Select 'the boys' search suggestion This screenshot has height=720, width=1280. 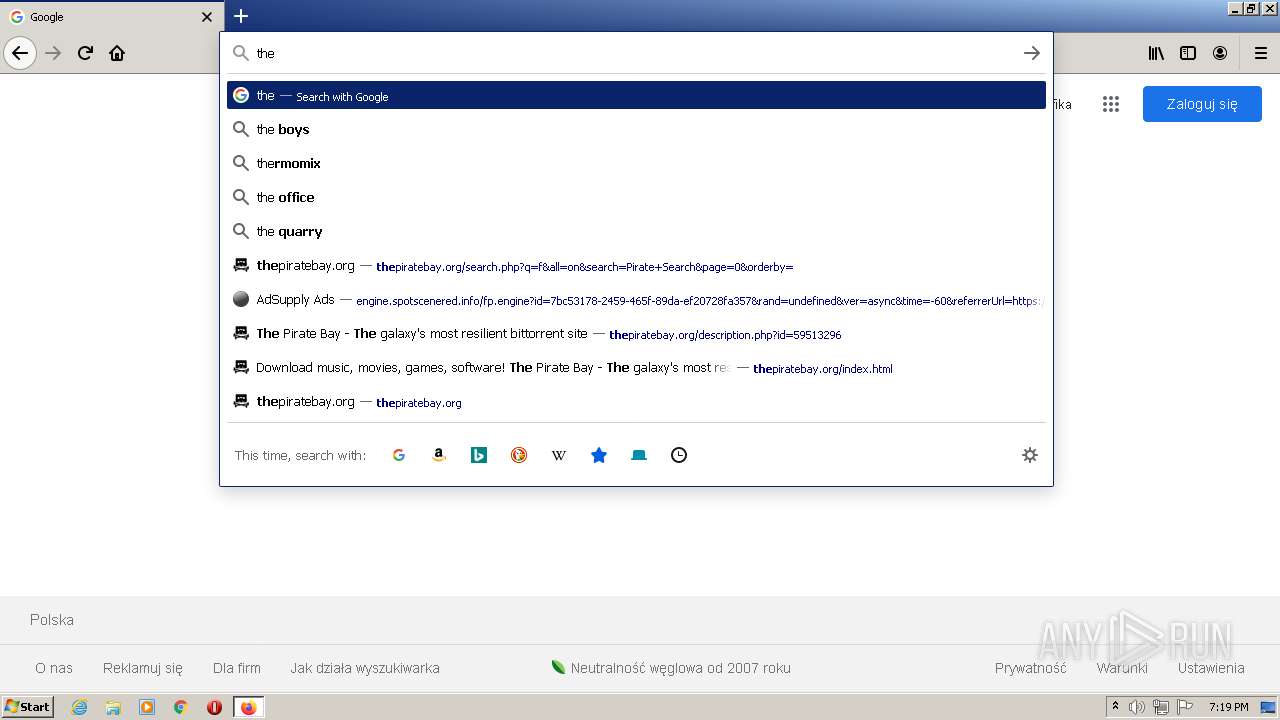point(636,129)
